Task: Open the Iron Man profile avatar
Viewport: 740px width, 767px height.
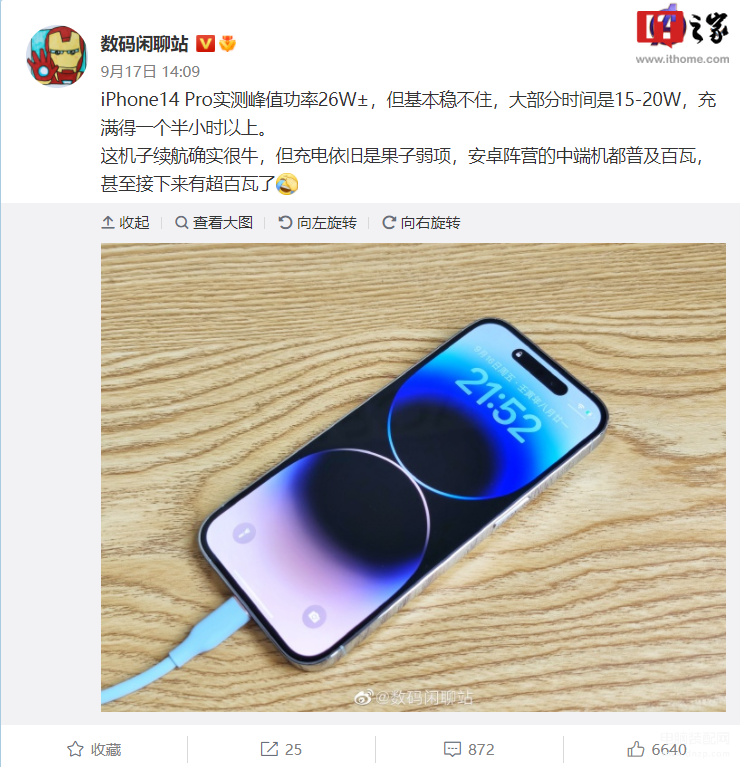Action: [x=57, y=56]
